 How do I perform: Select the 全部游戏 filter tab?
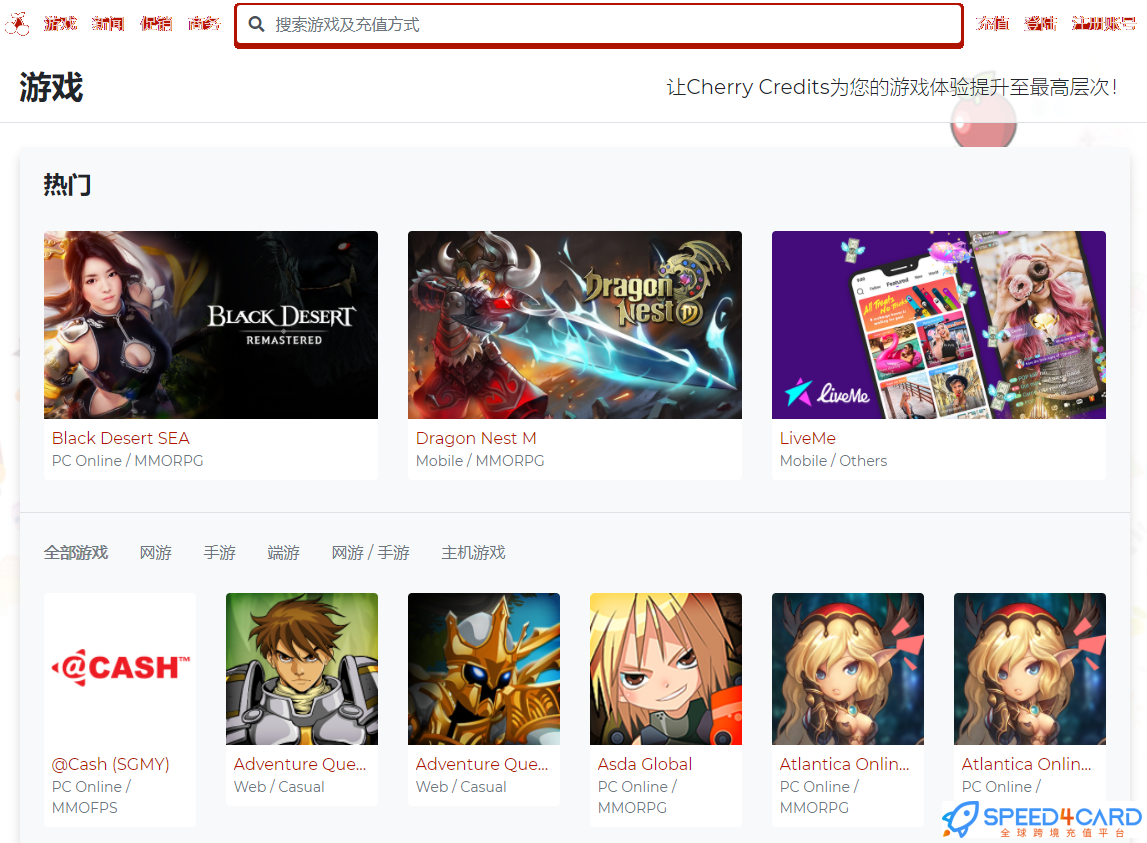(76, 552)
